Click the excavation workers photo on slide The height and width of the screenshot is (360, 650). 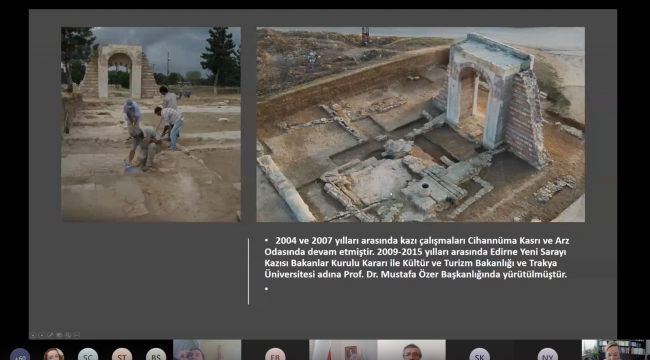[151, 124]
